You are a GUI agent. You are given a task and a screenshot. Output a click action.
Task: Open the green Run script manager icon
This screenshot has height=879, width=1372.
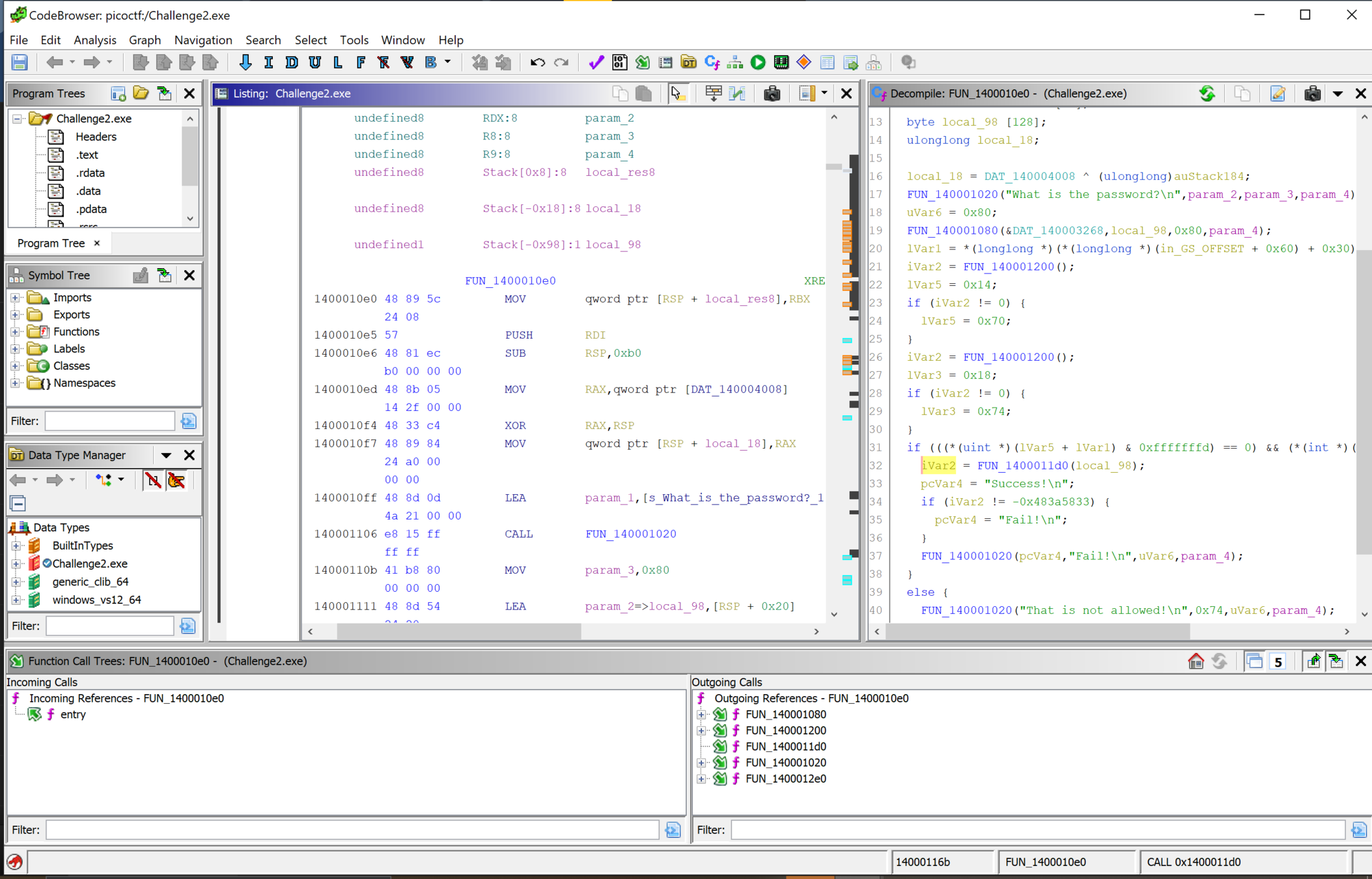tap(758, 63)
